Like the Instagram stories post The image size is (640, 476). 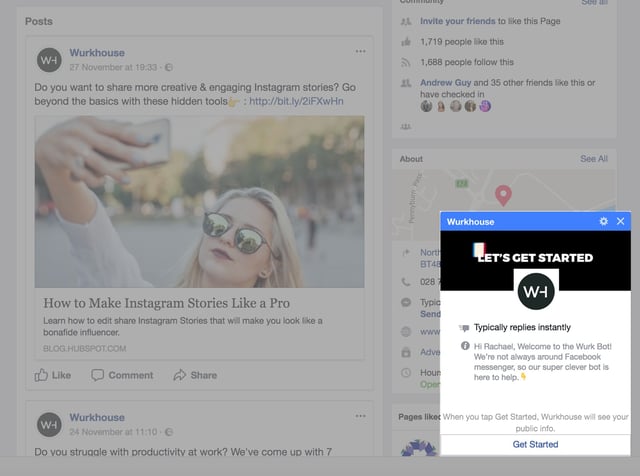pyautogui.click(x=53, y=375)
